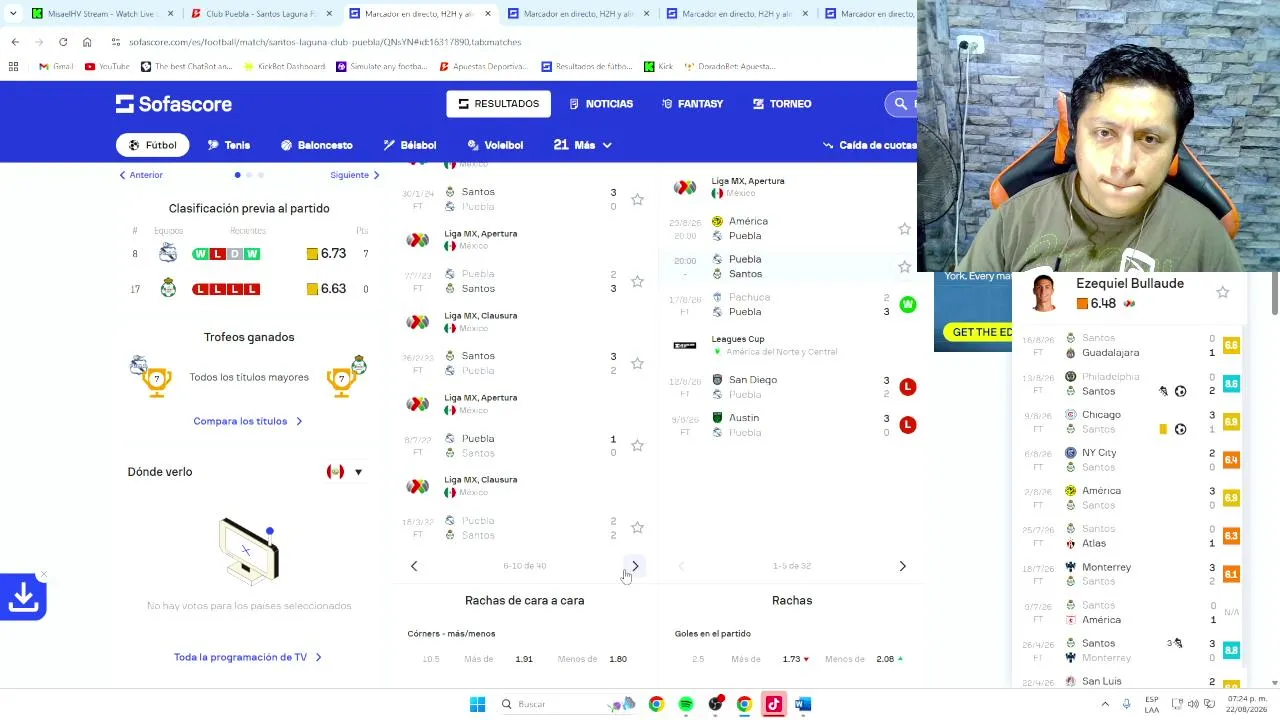This screenshot has width=1280, height=720.
Task: Click the 8.6 rating badge for Philadelphia match
Action: (1231, 384)
